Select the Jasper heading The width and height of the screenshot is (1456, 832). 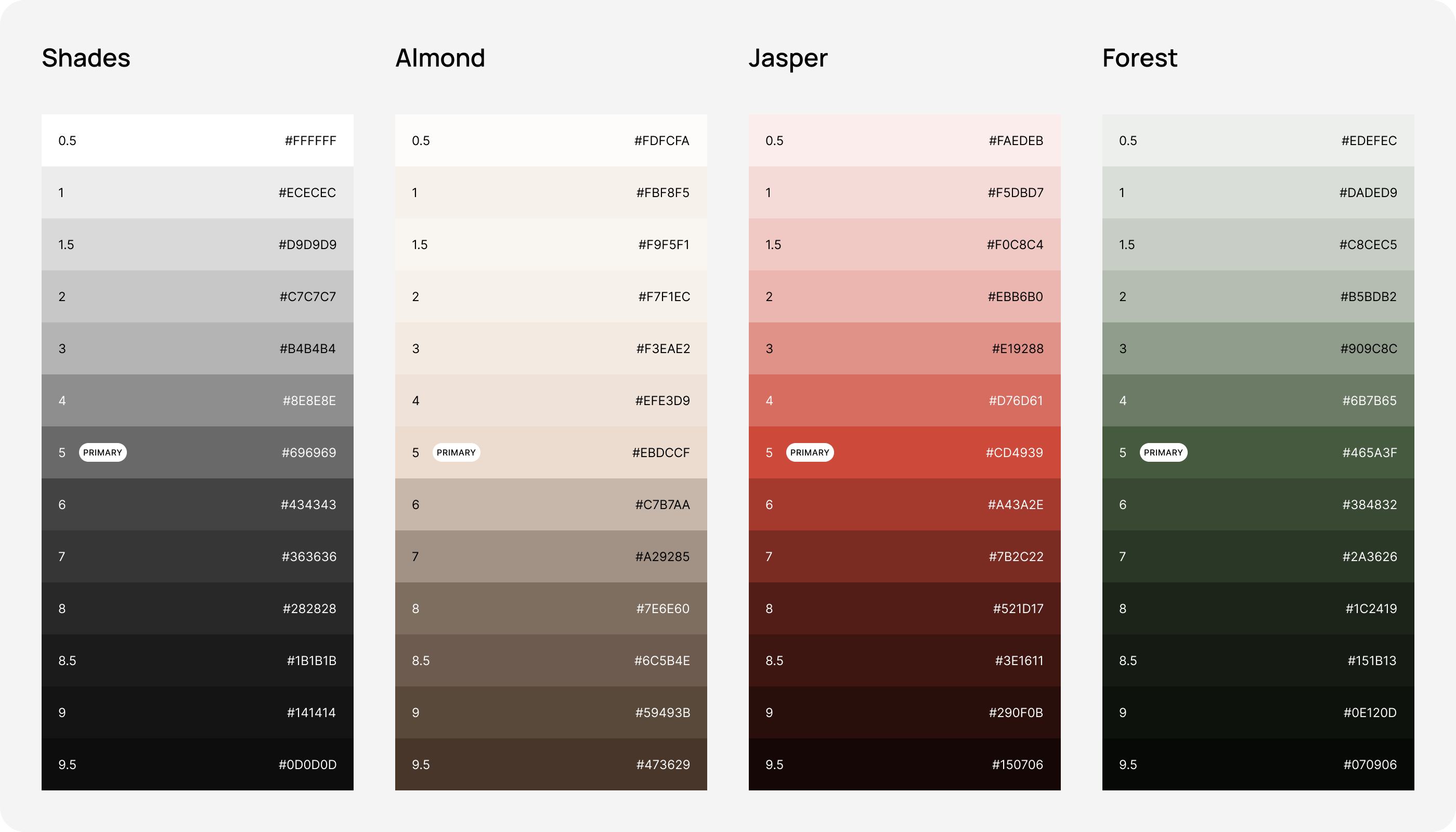coord(788,59)
